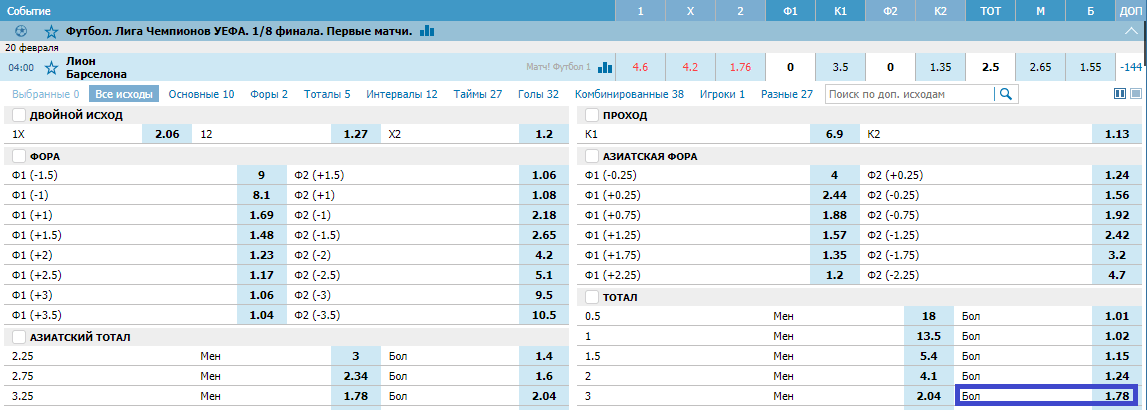
Task: Tick the АЗИАТСКИЙ ТОТАЛ checkbox
Action: pos(19,337)
